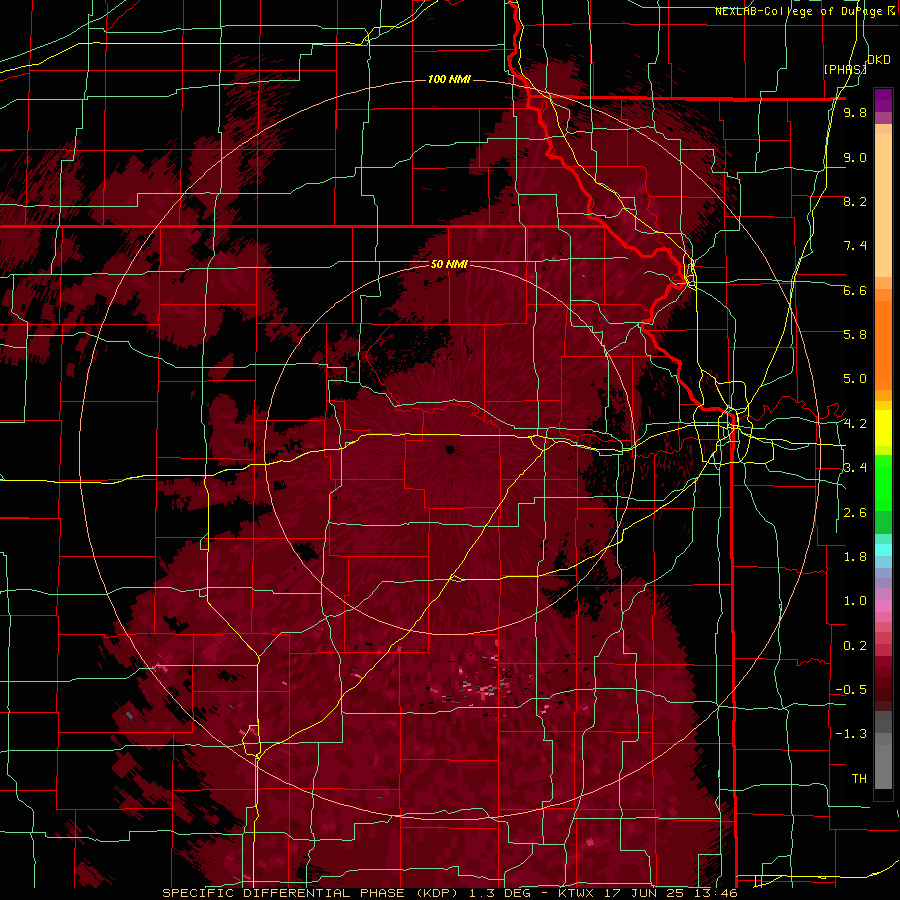This screenshot has width=900, height=900.
Task: Click the -1.3 value on the scale
Action: tap(851, 734)
